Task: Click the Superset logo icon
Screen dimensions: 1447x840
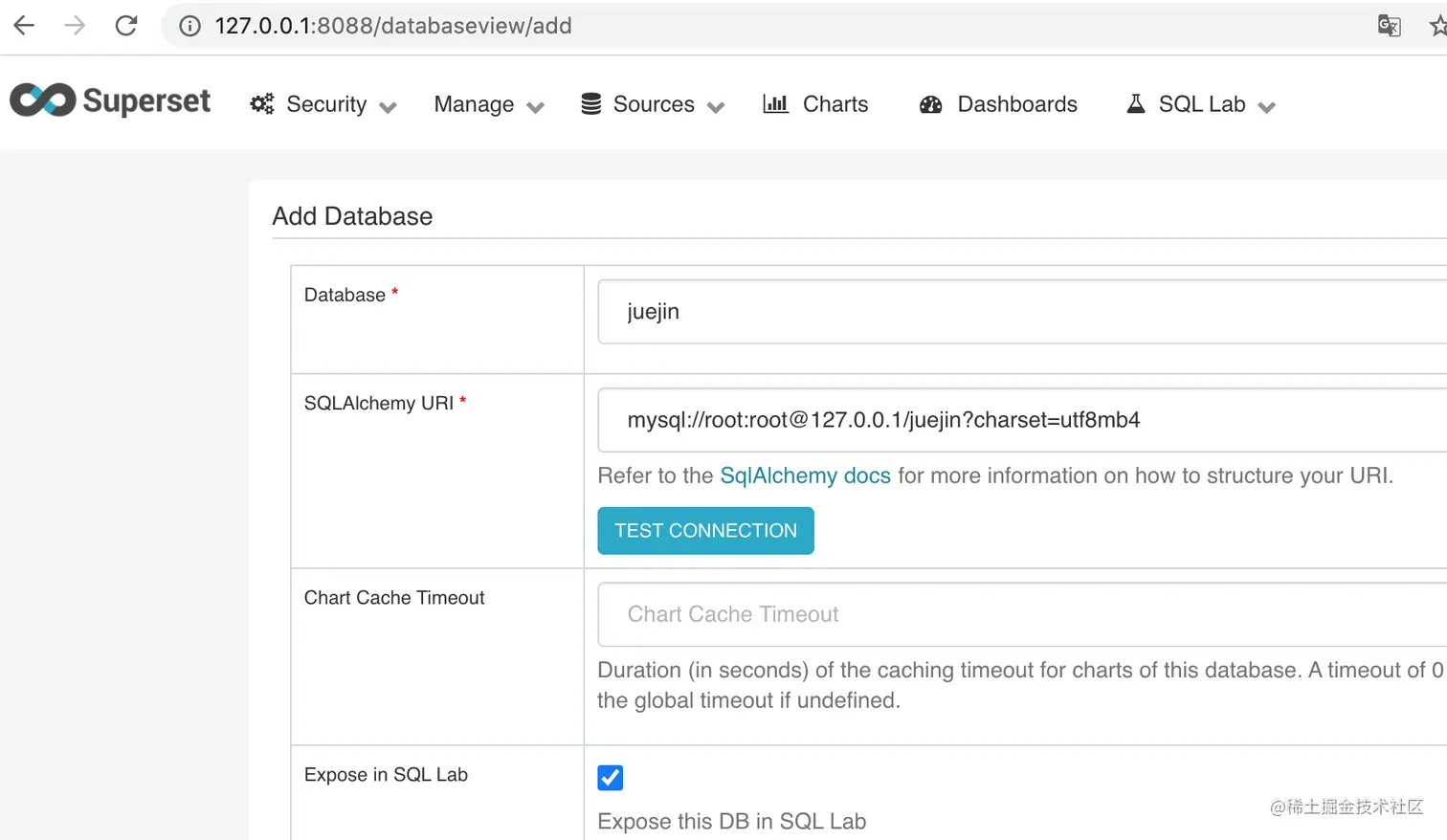Action: pos(43,100)
